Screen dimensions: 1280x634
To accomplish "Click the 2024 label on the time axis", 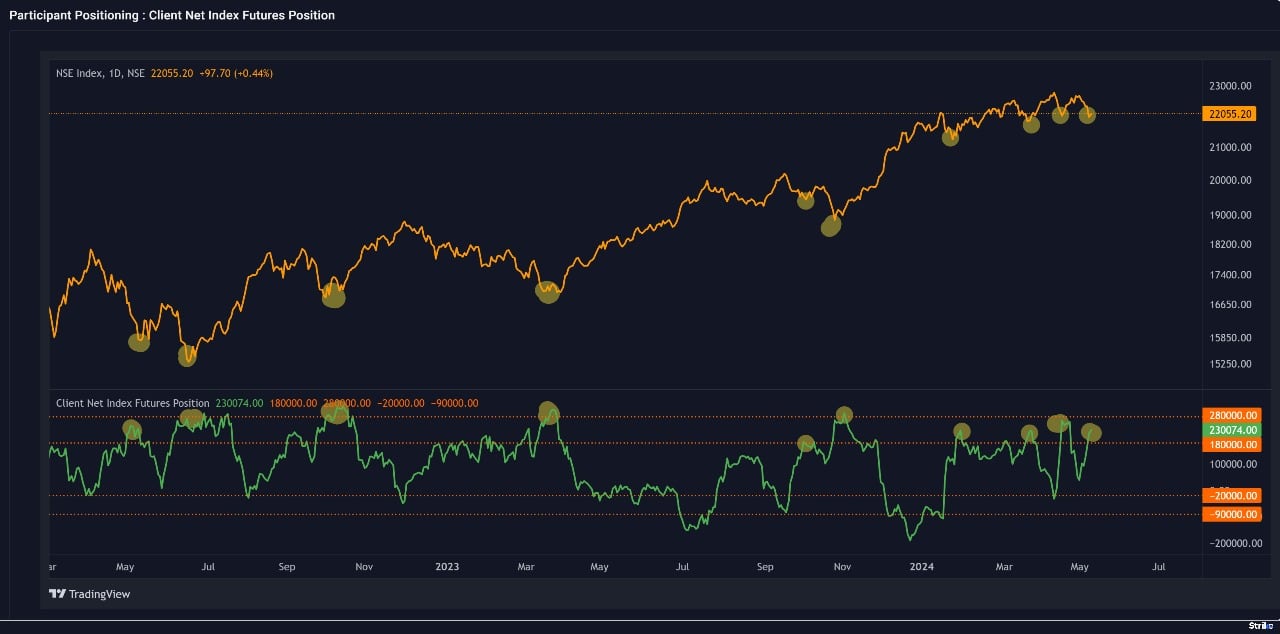I will point(921,566).
